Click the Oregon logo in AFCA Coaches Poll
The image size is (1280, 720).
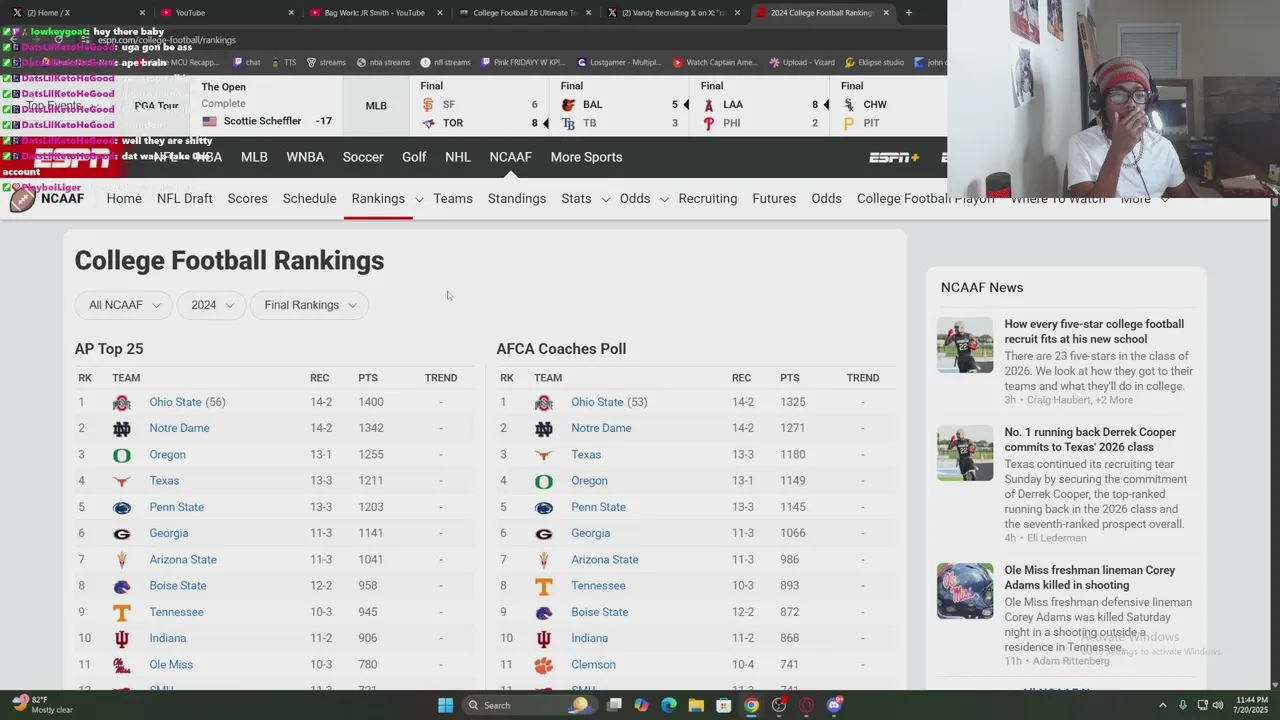click(x=544, y=481)
